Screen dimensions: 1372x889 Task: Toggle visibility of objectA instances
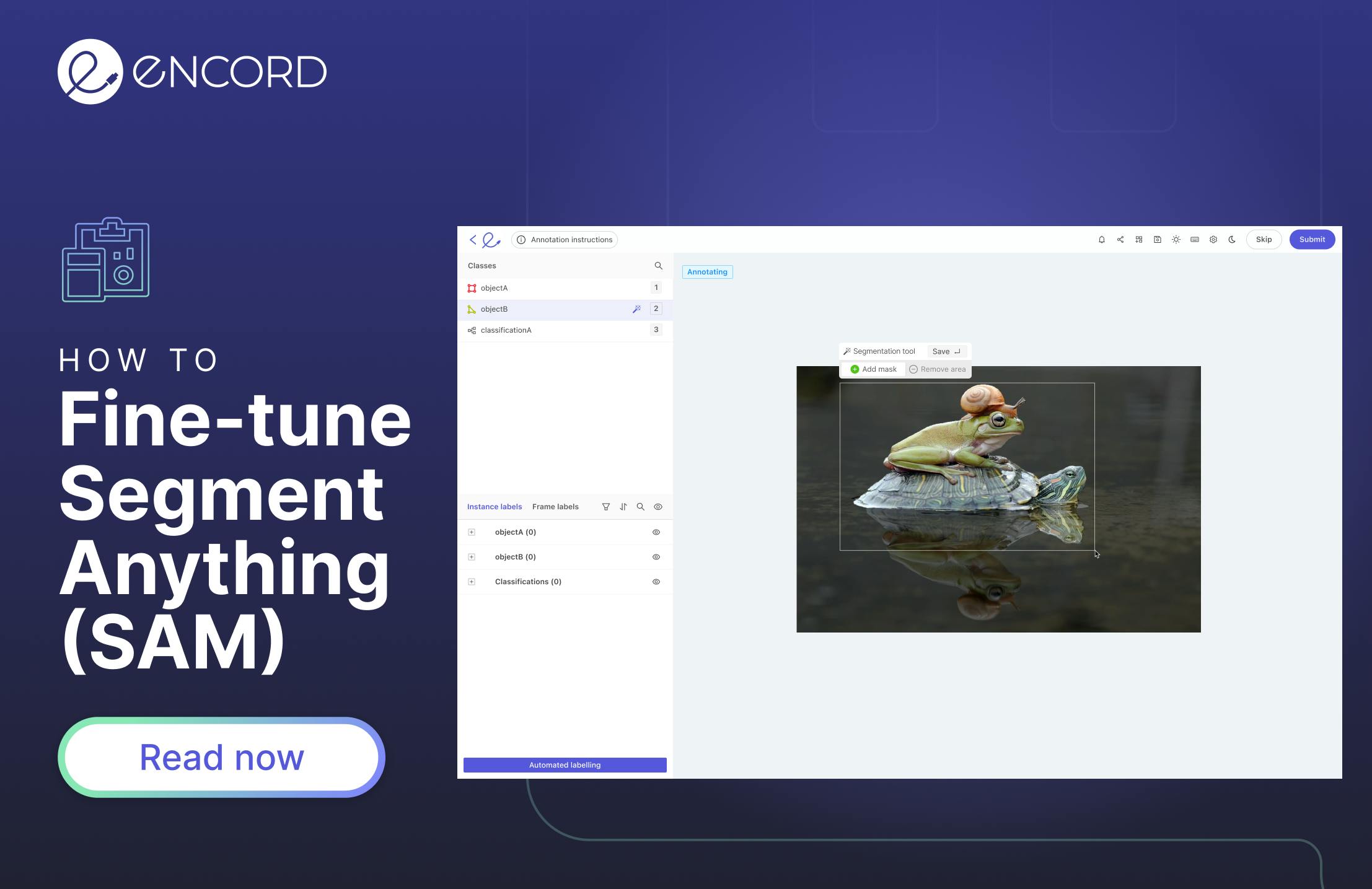pos(656,532)
